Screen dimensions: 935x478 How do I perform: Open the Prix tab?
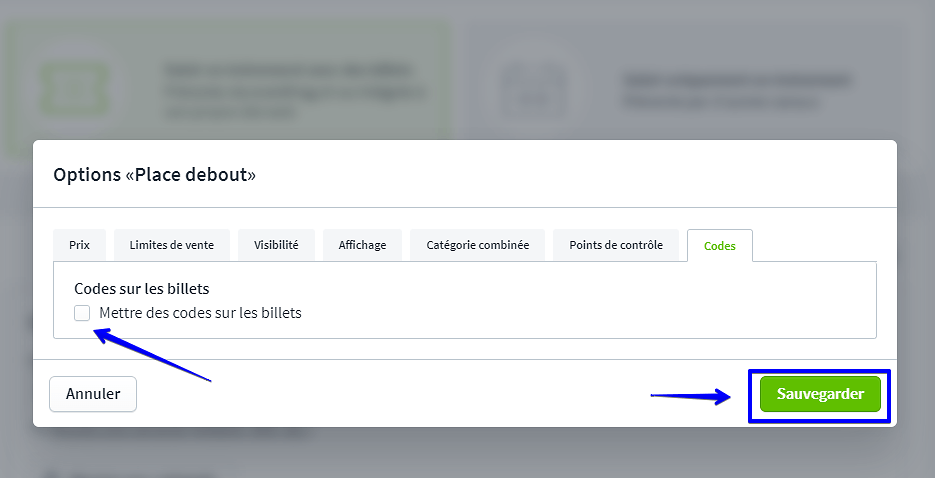(x=79, y=245)
